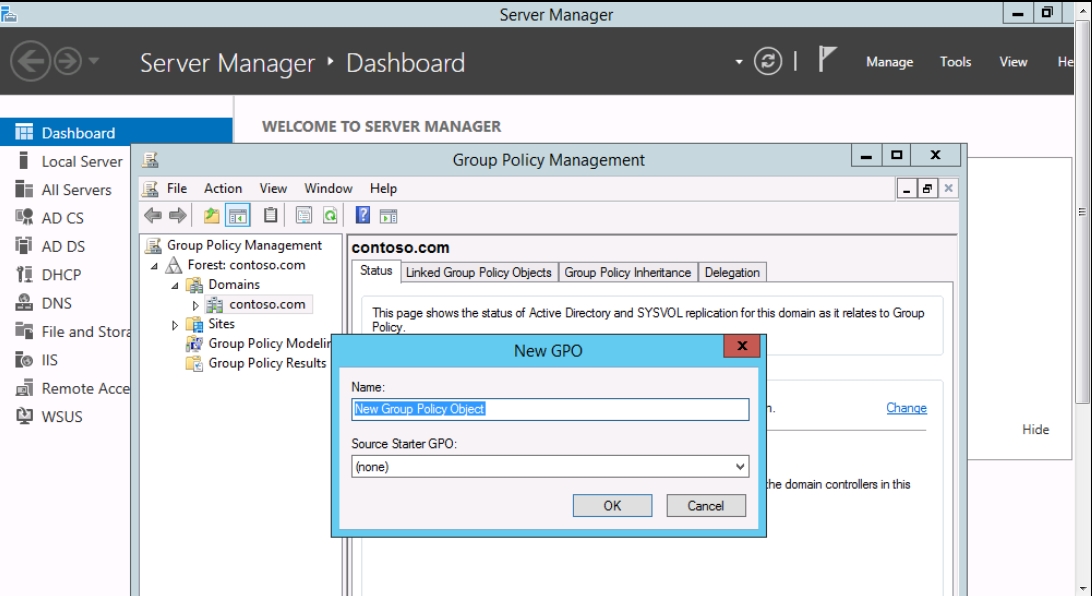Toggle the Show/Hide Console Tree toolbar icon

click(x=238, y=216)
